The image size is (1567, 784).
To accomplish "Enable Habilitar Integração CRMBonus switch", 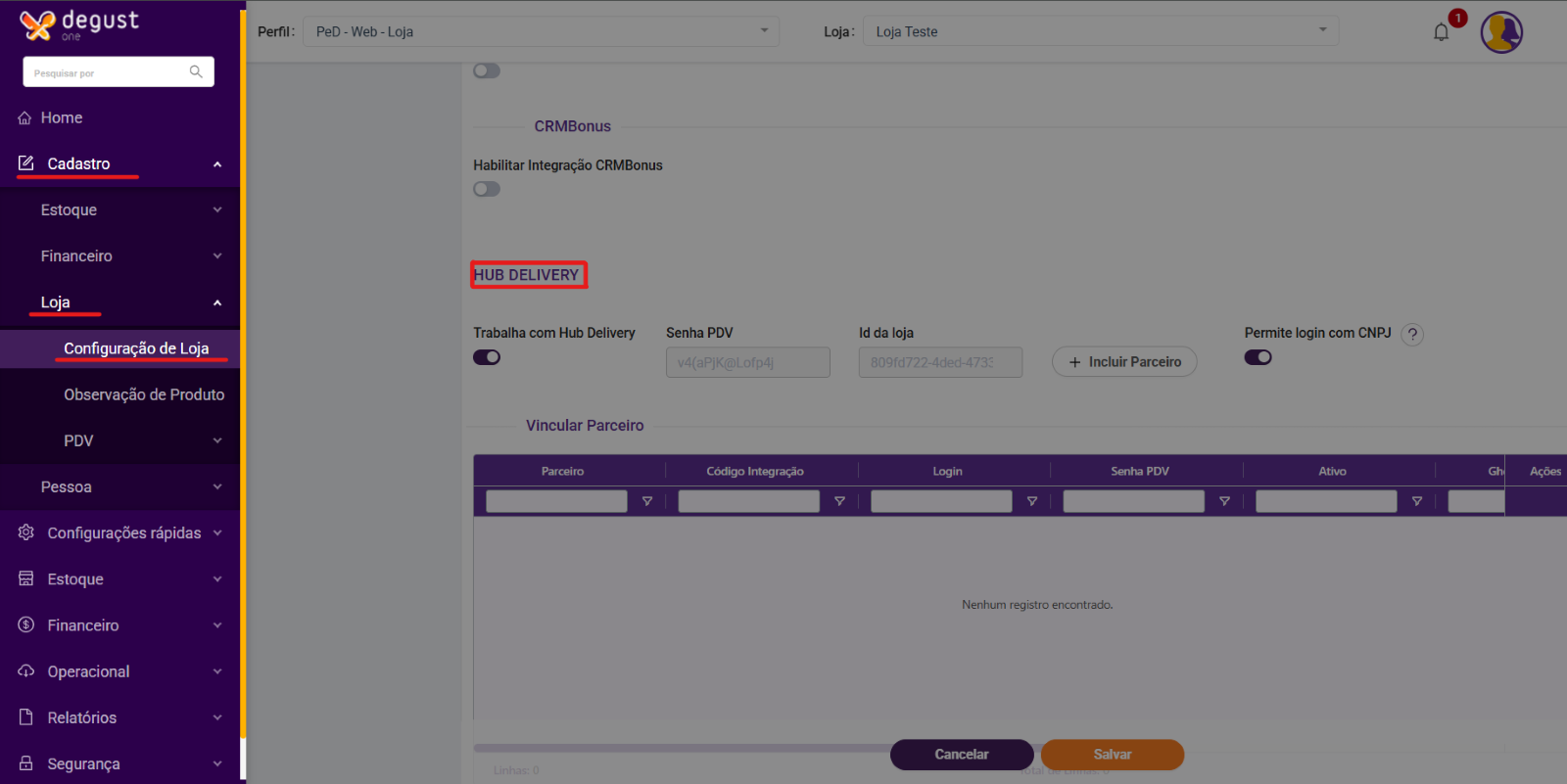I will 487,189.
